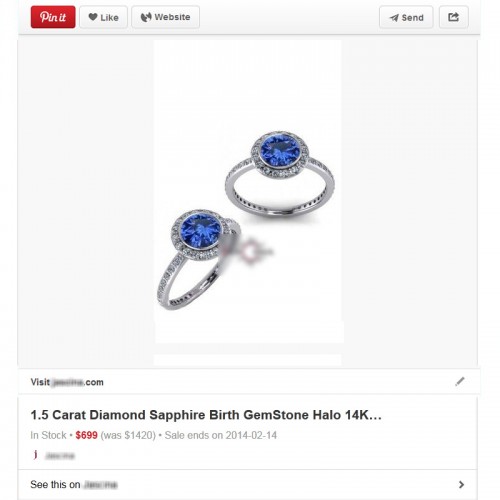Click the paper plane Send icon
500x500 pixels.
pos(394,18)
